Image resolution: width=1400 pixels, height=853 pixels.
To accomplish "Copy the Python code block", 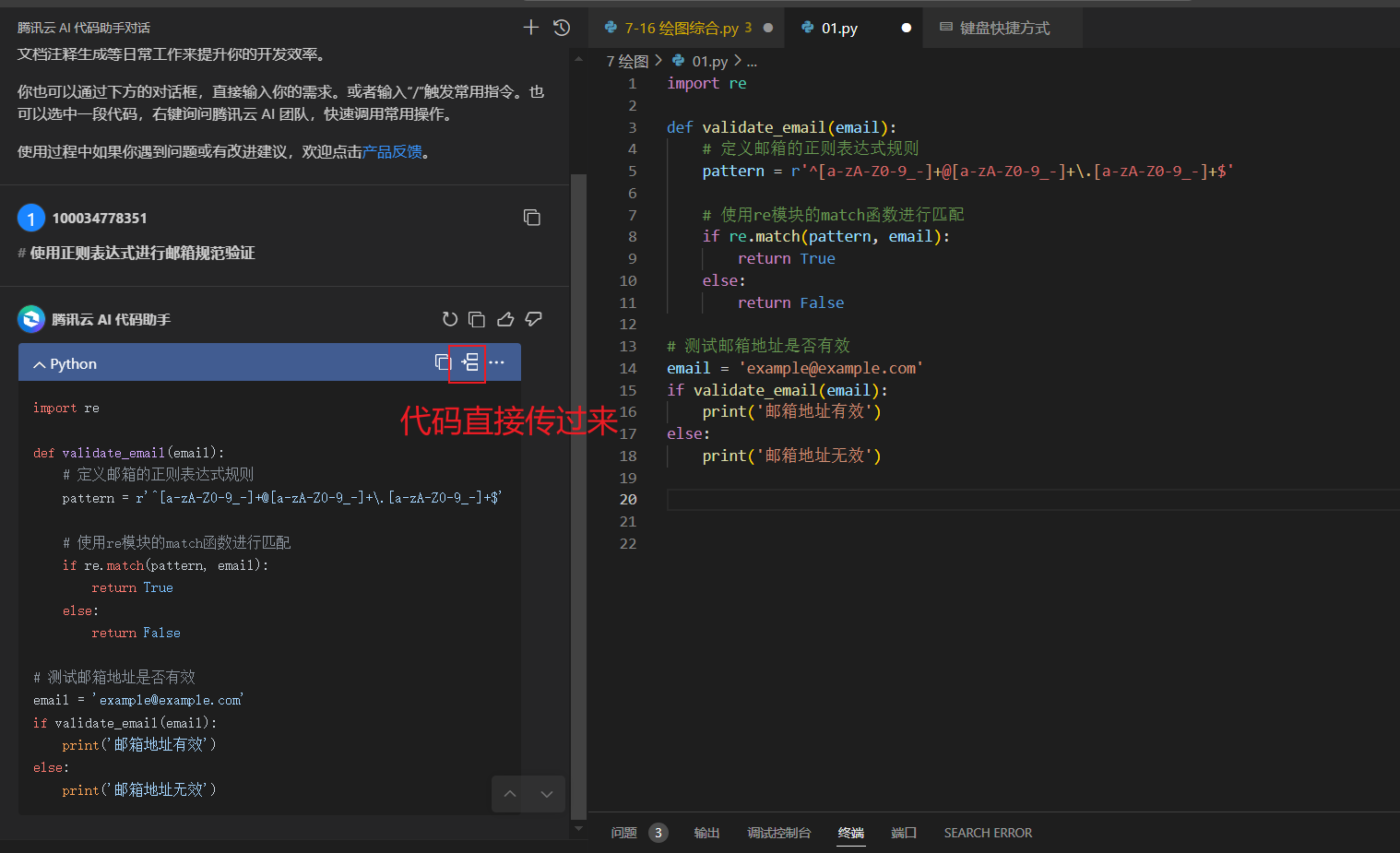I will point(443,362).
